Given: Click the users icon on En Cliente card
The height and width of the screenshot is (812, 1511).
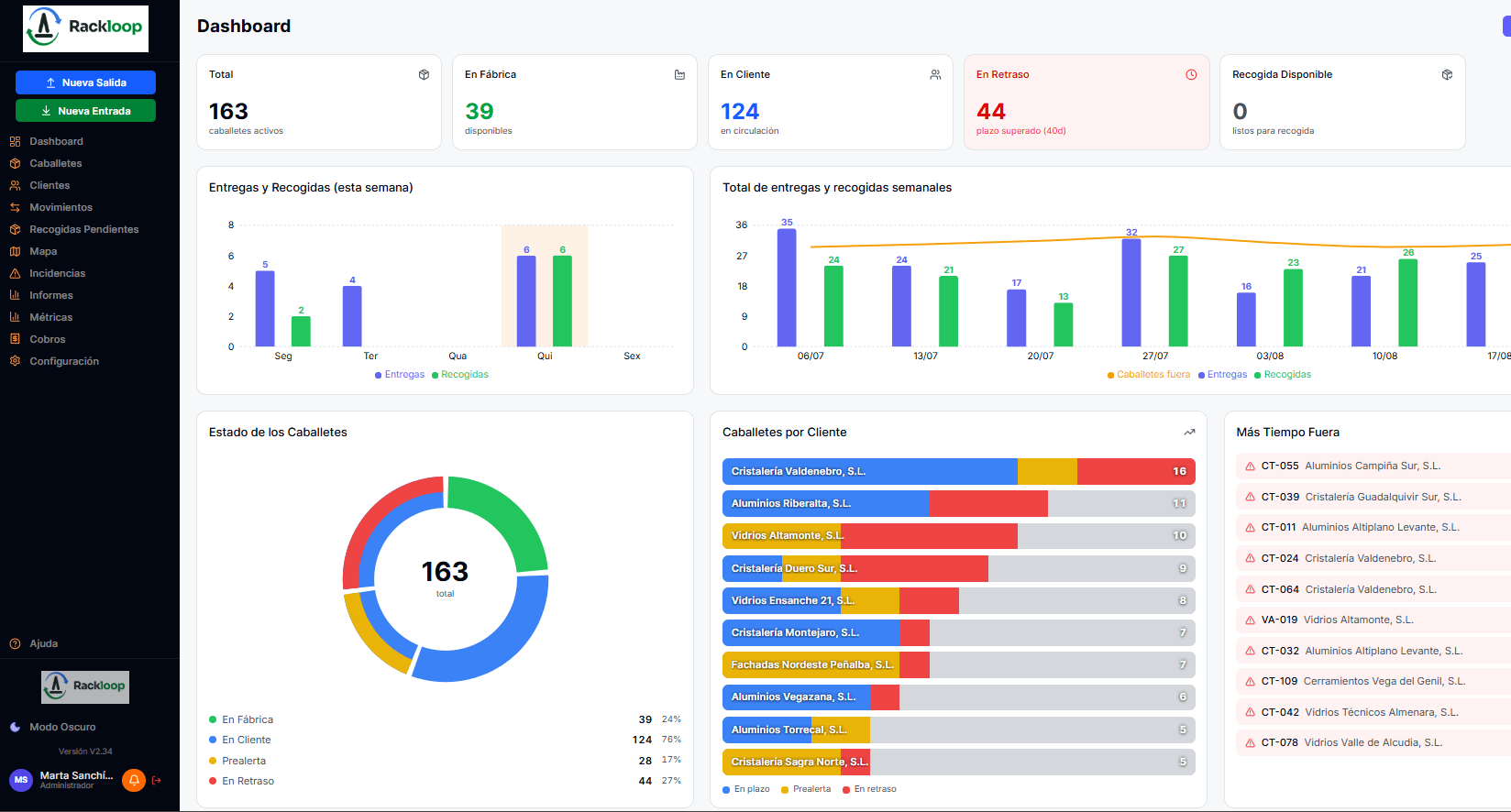Looking at the screenshot, I should (935, 74).
